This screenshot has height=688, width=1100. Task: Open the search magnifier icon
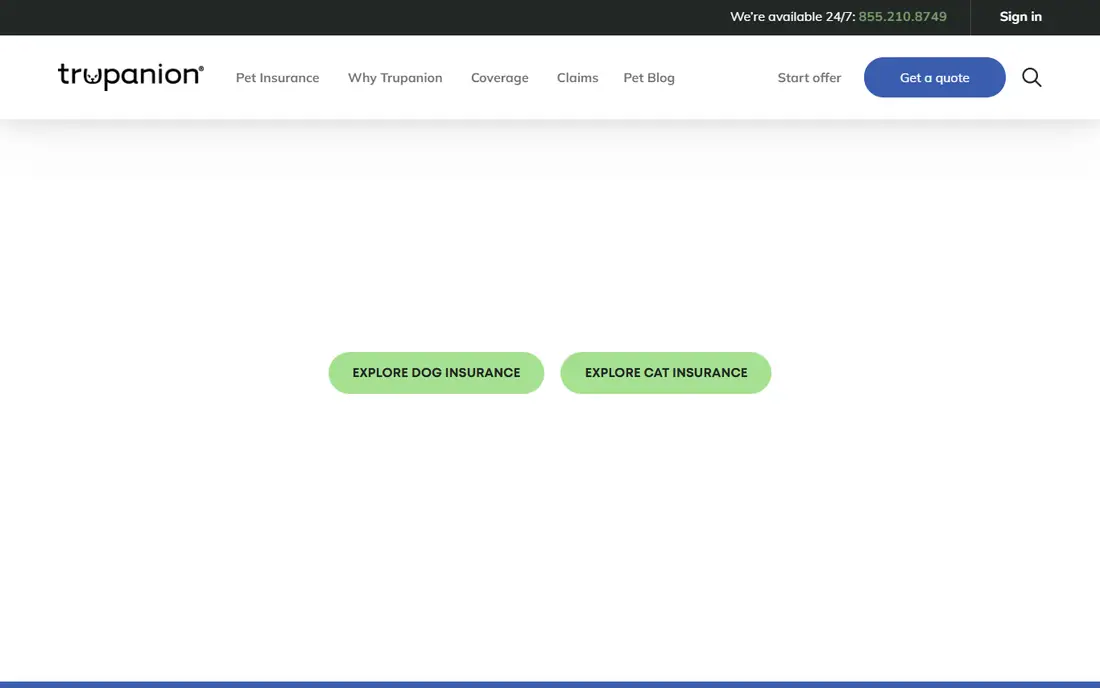[x=1031, y=77]
